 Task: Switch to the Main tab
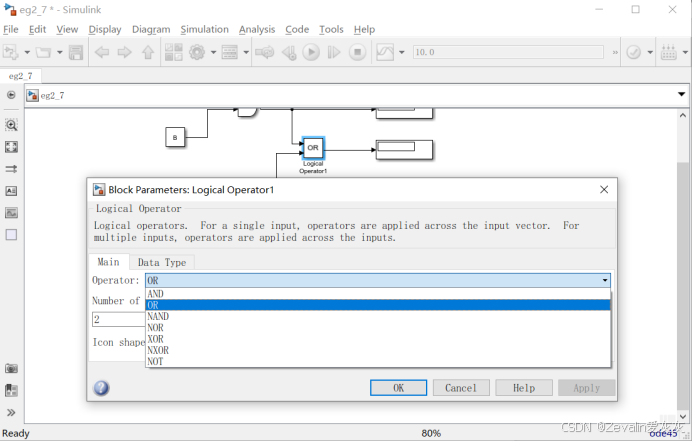click(x=109, y=262)
